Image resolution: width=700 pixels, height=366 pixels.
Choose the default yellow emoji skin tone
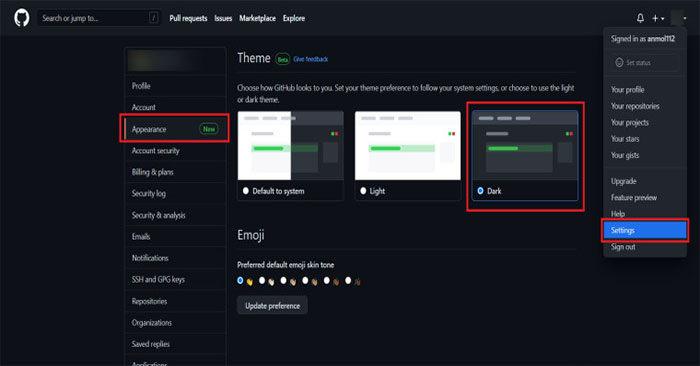point(240,280)
